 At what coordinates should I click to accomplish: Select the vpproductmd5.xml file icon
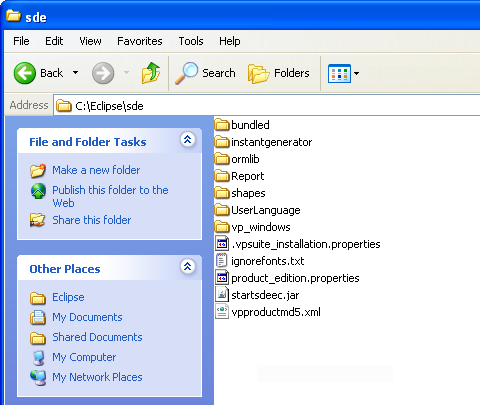[x=222, y=312]
